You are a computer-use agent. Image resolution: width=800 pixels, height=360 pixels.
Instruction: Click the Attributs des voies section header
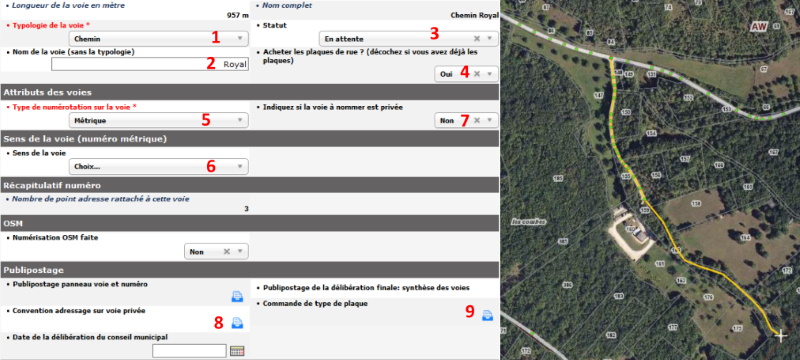(x=249, y=92)
